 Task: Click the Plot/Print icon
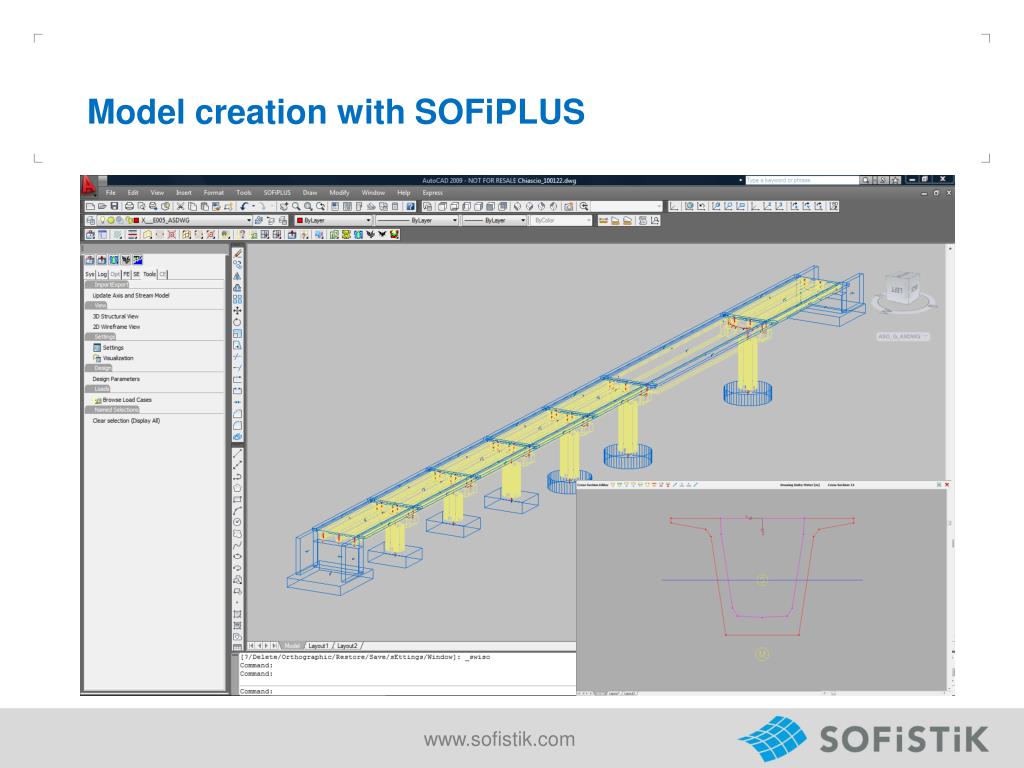pyautogui.click(x=129, y=206)
